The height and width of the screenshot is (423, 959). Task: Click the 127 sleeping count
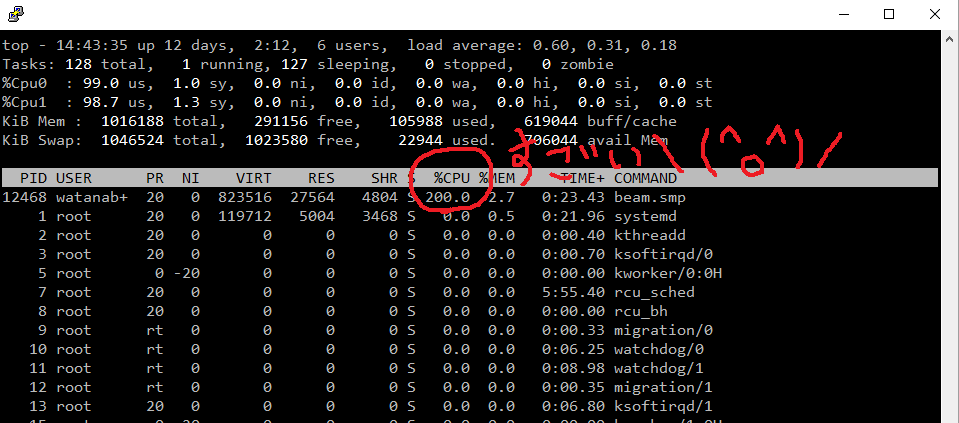click(294, 65)
